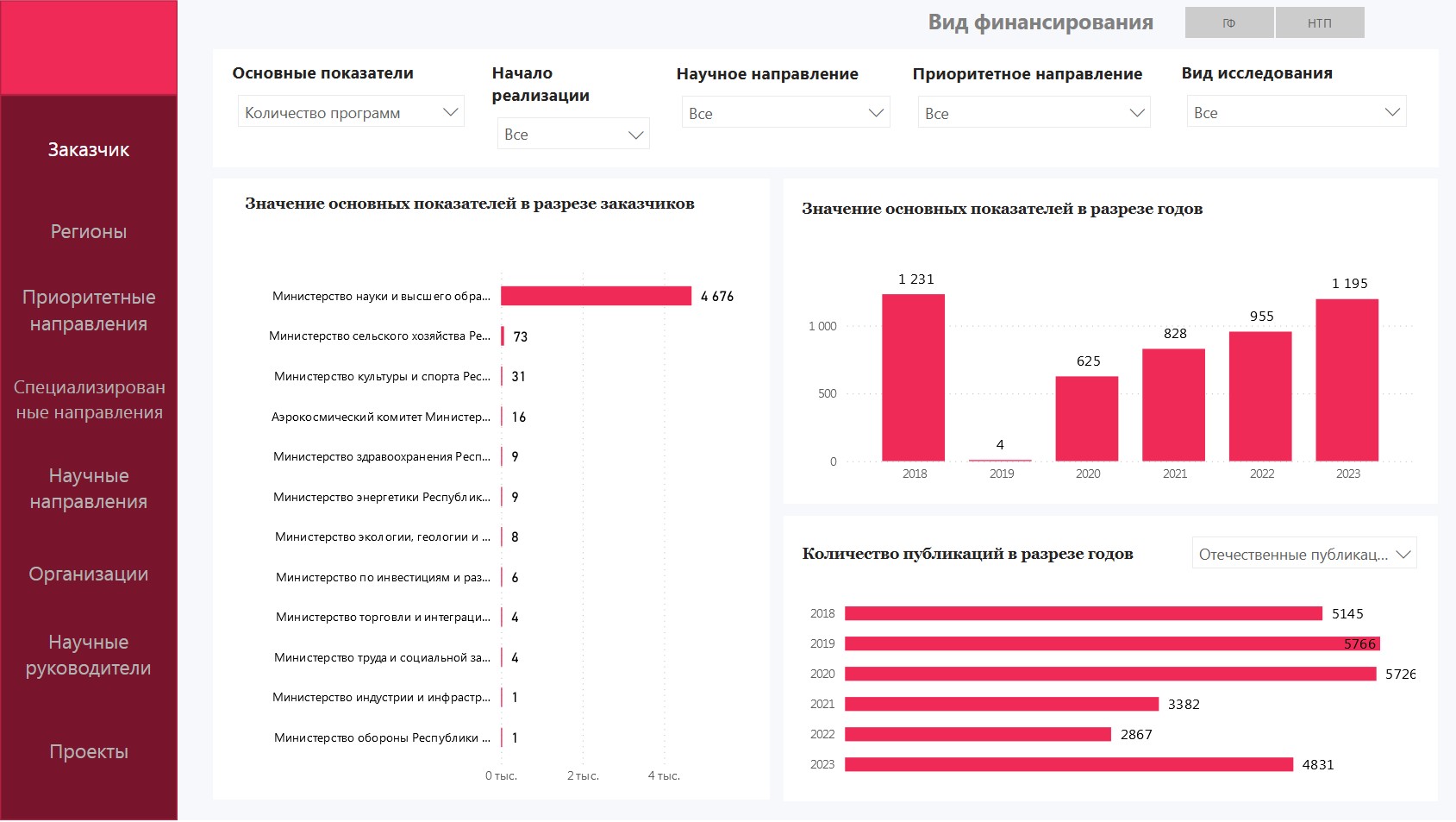The image size is (1456, 822).
Task: Toggle the НТП financing type
Action: pos(1319,23)
